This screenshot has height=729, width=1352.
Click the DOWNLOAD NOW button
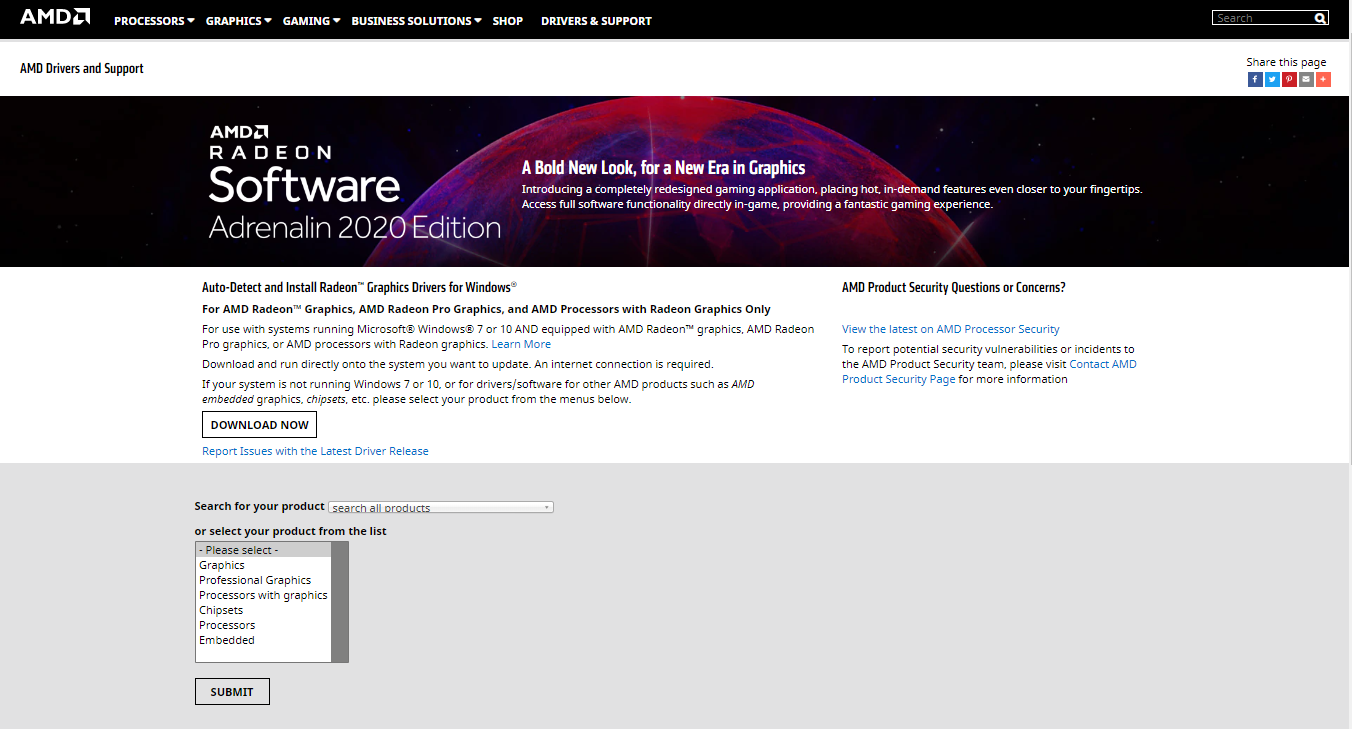click(259, 425)
